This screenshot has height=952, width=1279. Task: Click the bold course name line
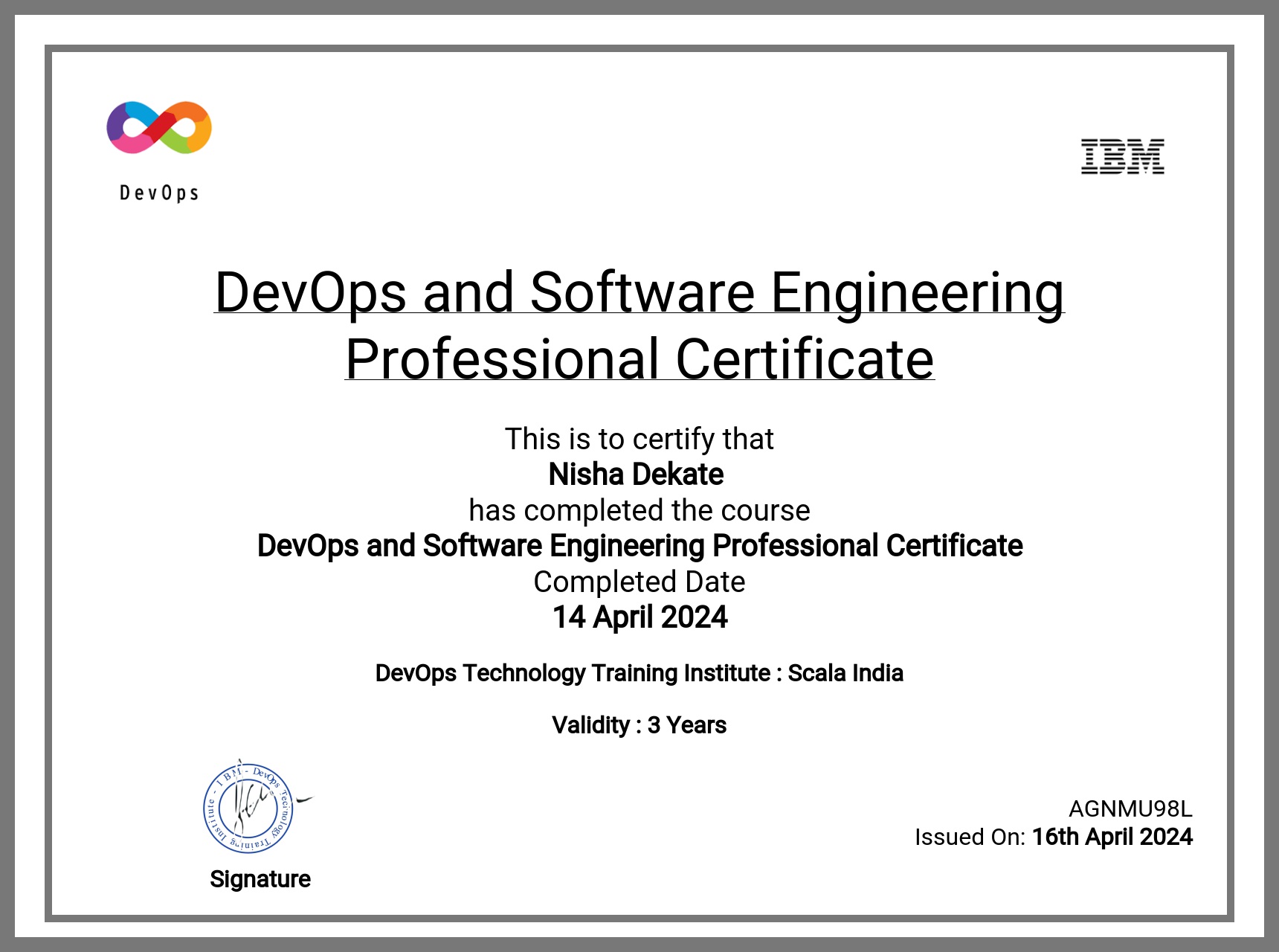[x=639, y=546]
